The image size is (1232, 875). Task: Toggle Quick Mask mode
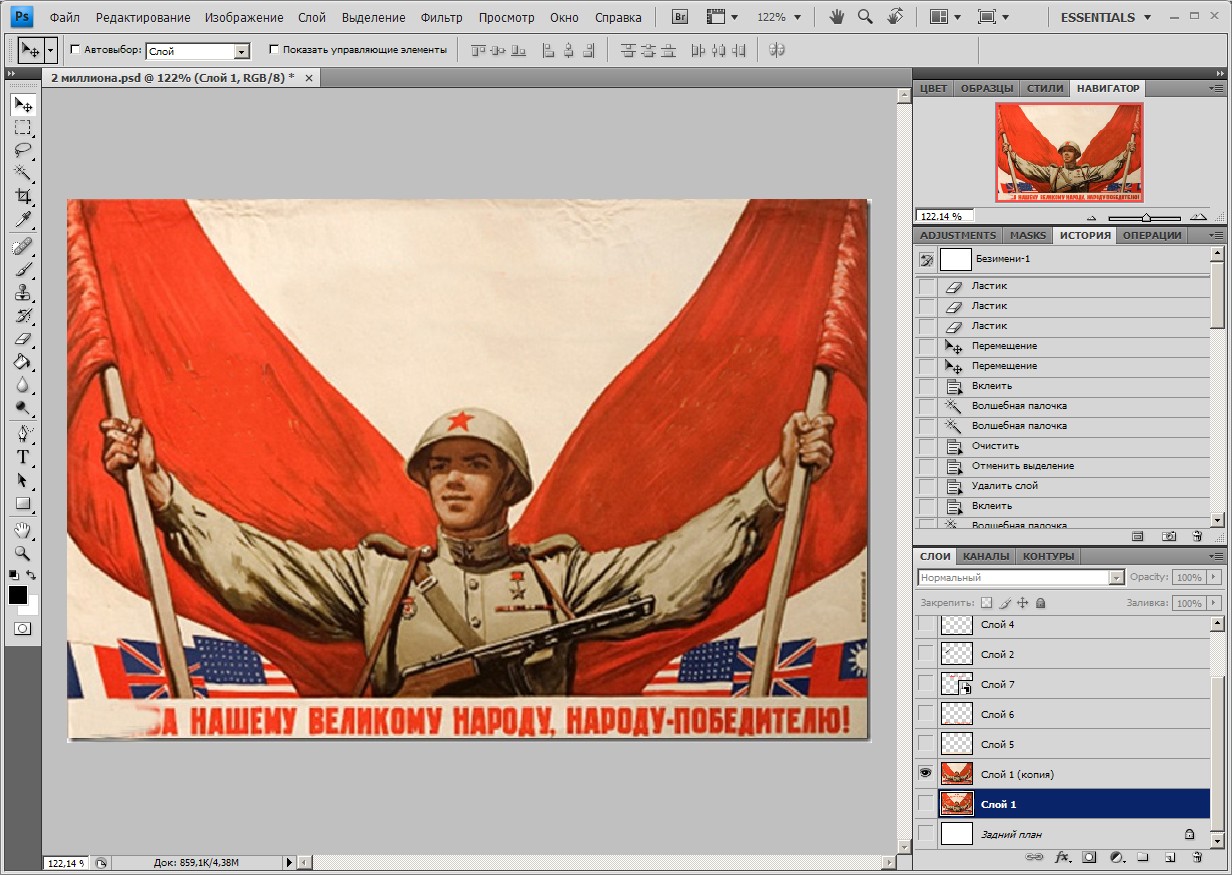pos(23,628)
